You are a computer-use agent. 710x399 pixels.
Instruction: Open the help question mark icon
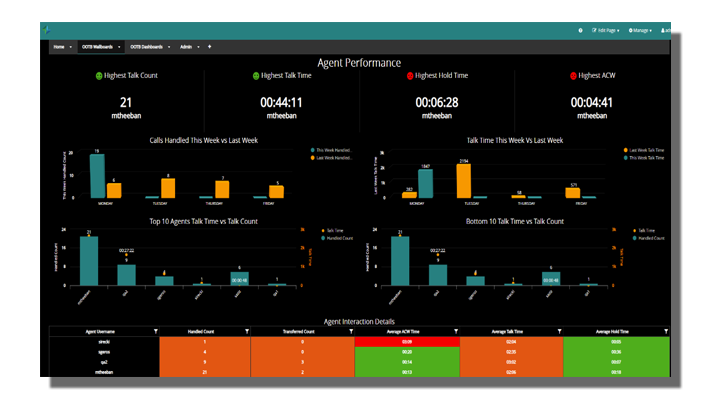click(x=580, y=30)
